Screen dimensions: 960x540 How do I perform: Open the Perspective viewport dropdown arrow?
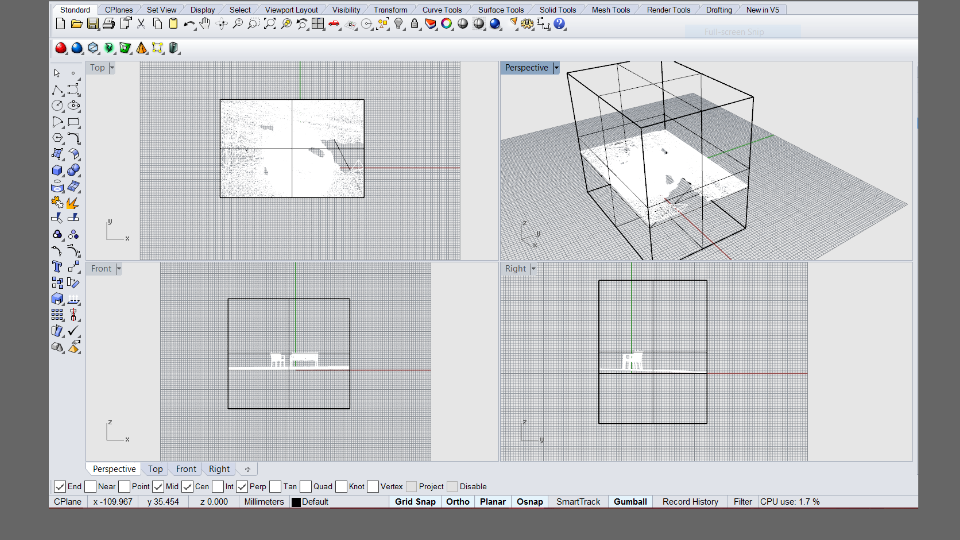(556, 68)
